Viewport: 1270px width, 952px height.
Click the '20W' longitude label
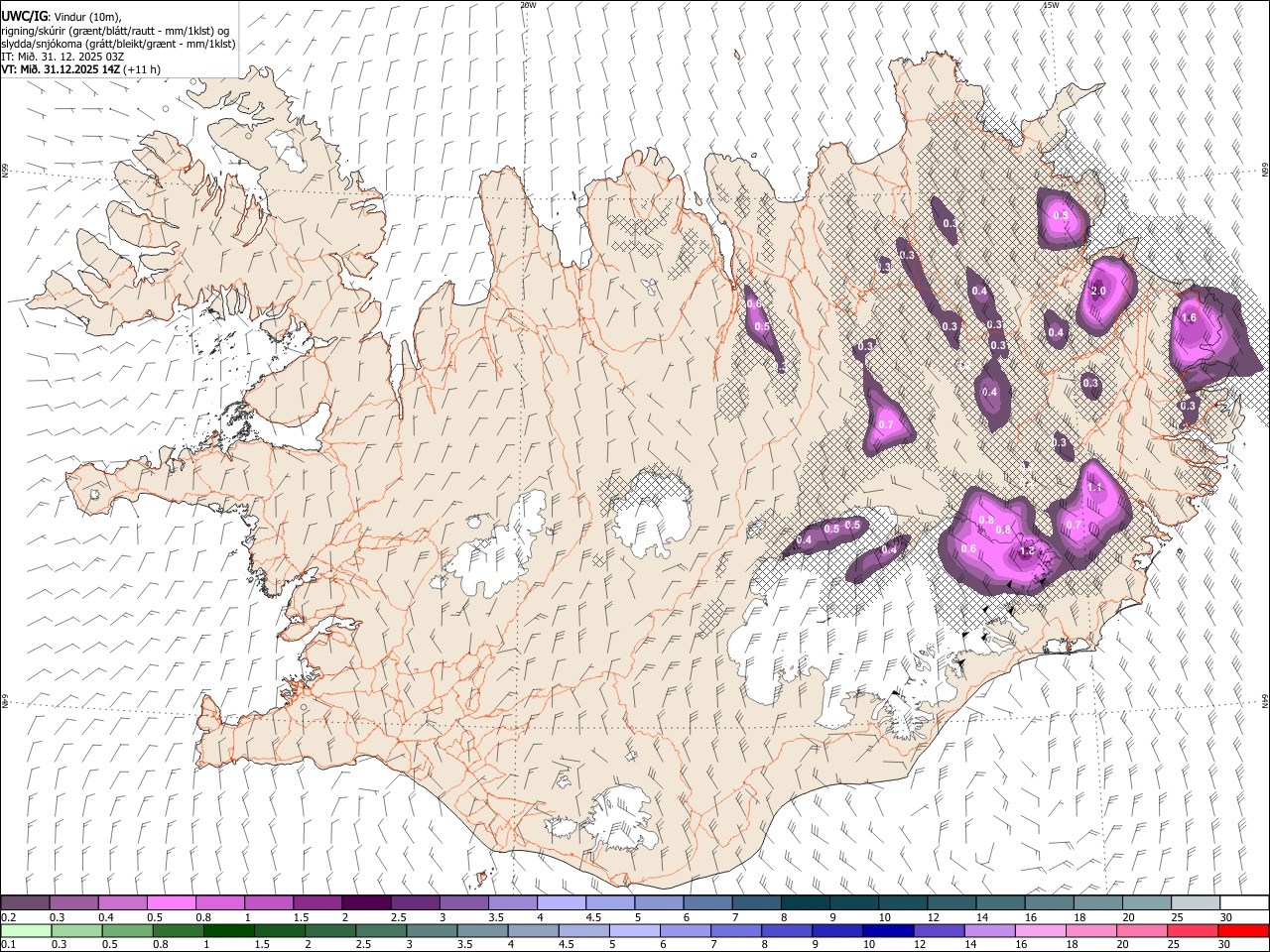point(528,5)
